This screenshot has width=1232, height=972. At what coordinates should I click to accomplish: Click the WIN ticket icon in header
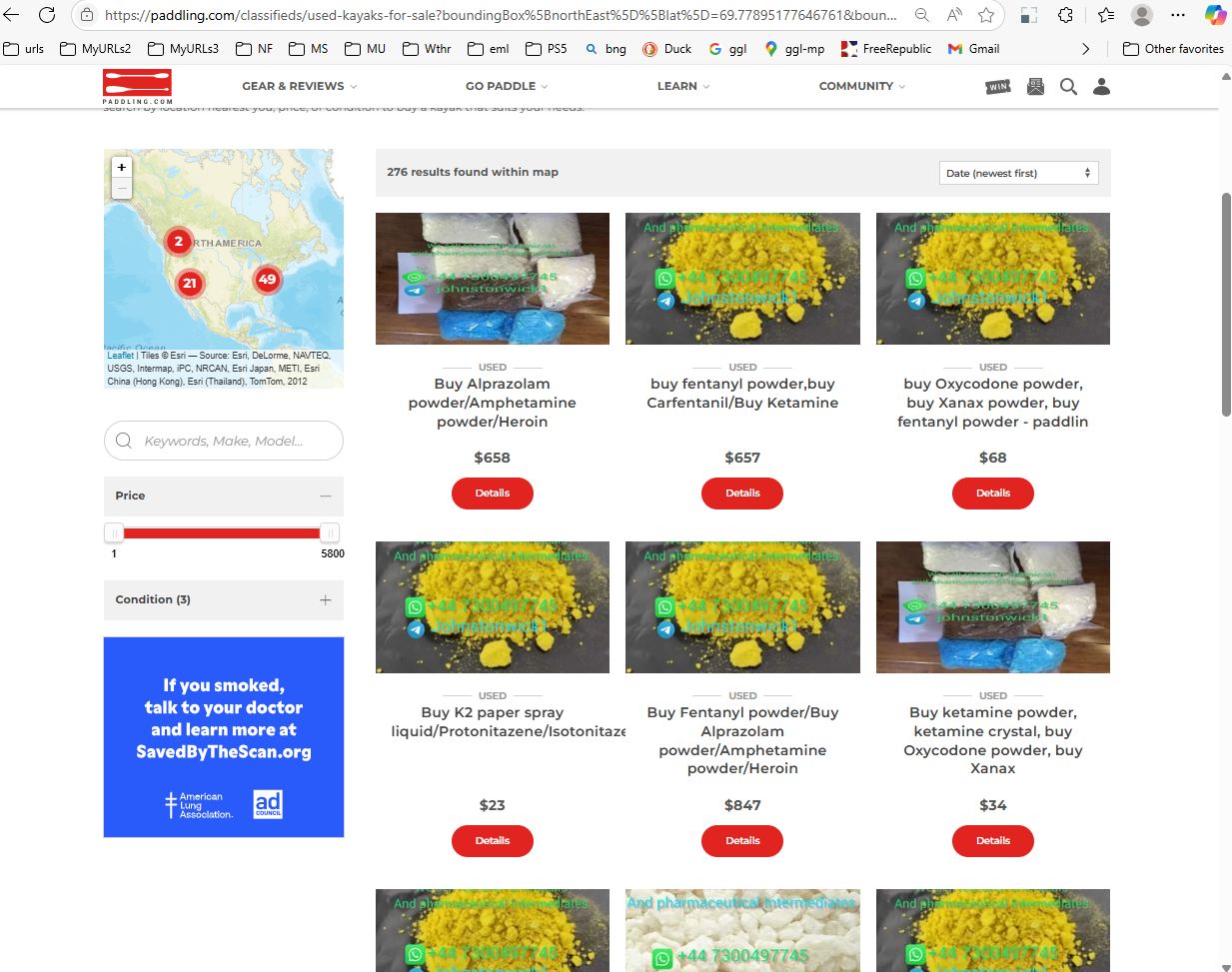[x=998, y=87]
